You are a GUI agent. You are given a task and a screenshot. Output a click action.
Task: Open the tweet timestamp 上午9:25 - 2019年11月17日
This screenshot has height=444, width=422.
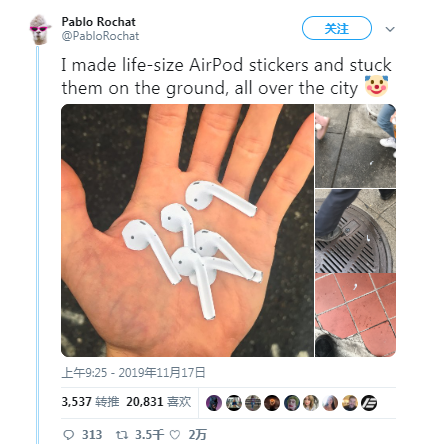(x=133, y=373)
